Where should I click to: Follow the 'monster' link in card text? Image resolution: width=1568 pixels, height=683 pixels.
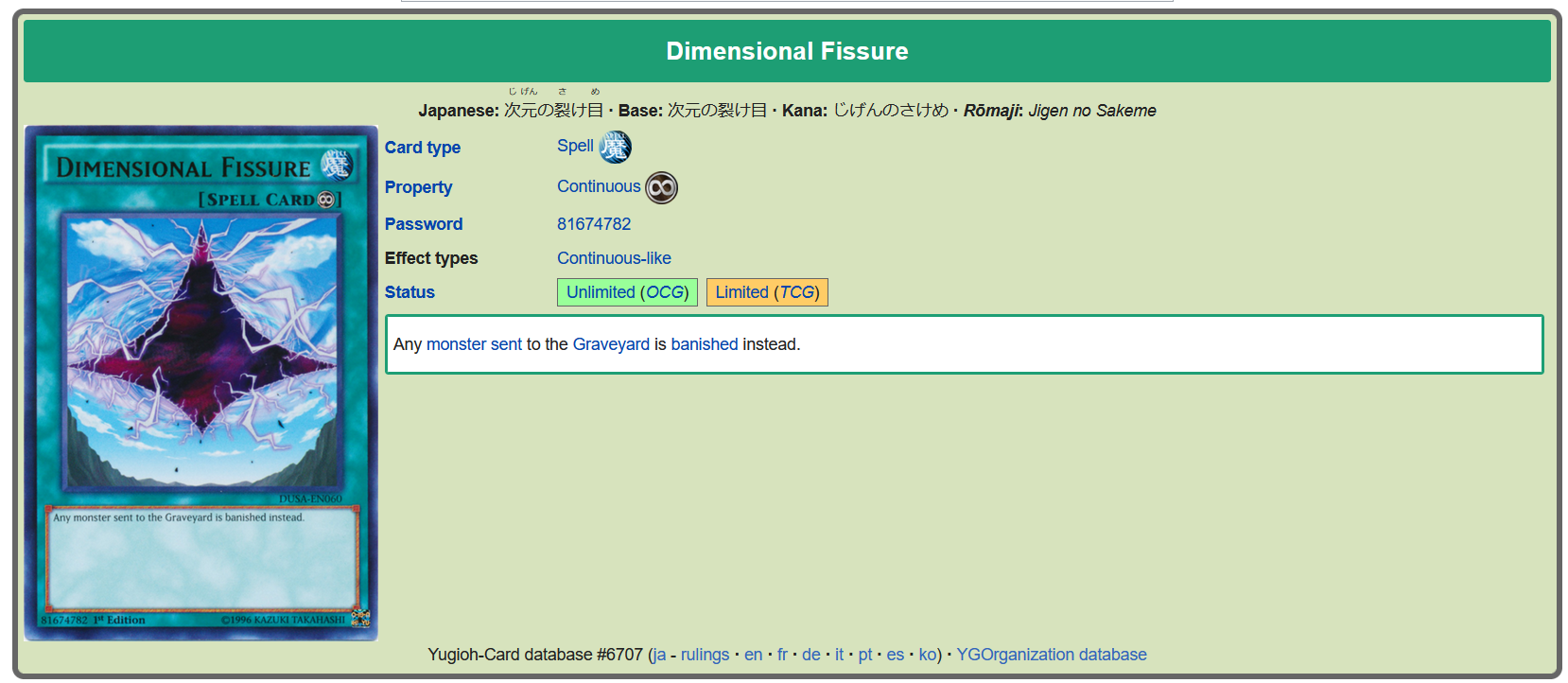[x=456, y=344]
